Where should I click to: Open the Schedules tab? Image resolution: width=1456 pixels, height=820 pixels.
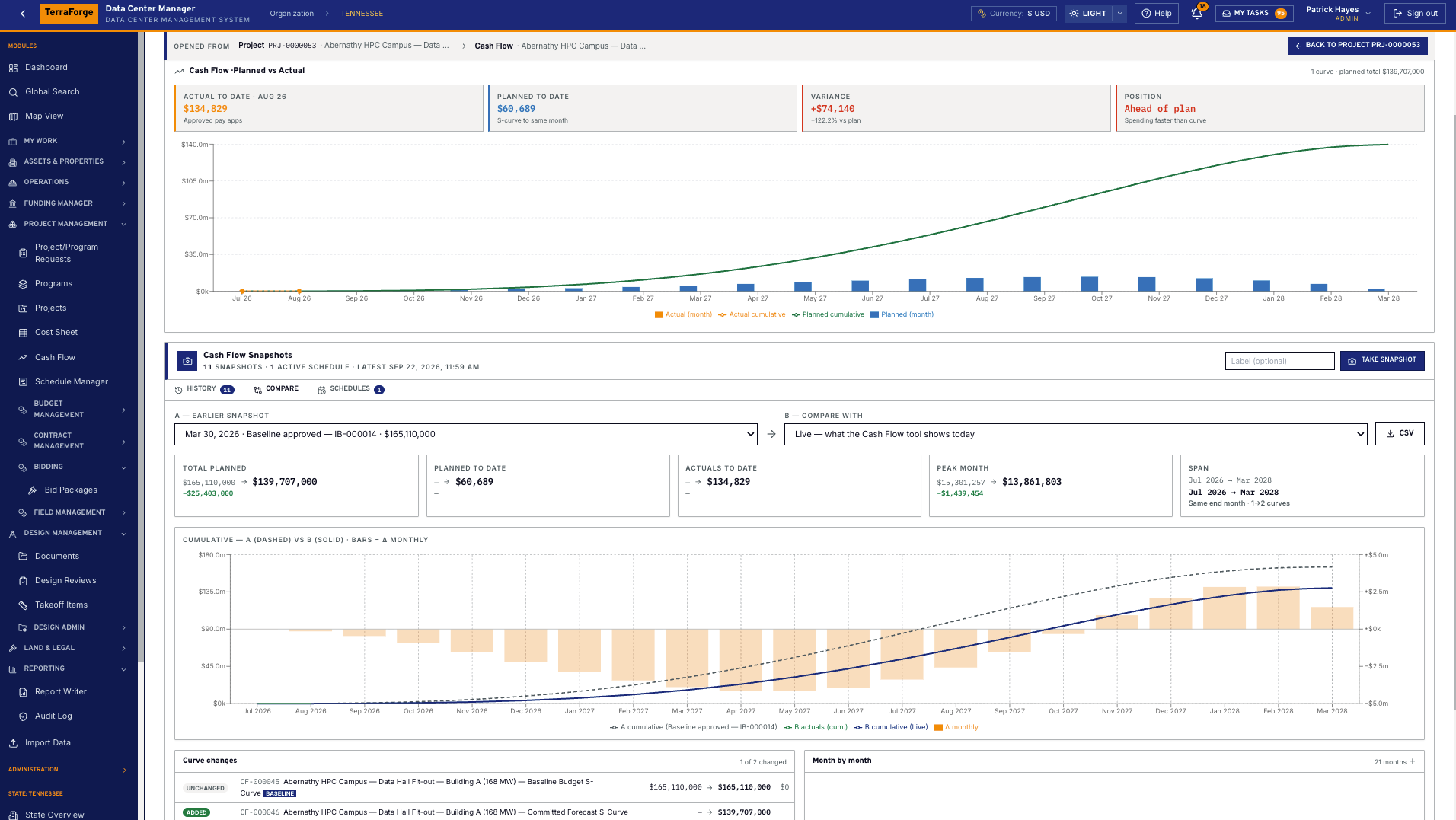(x=350, y=389)
